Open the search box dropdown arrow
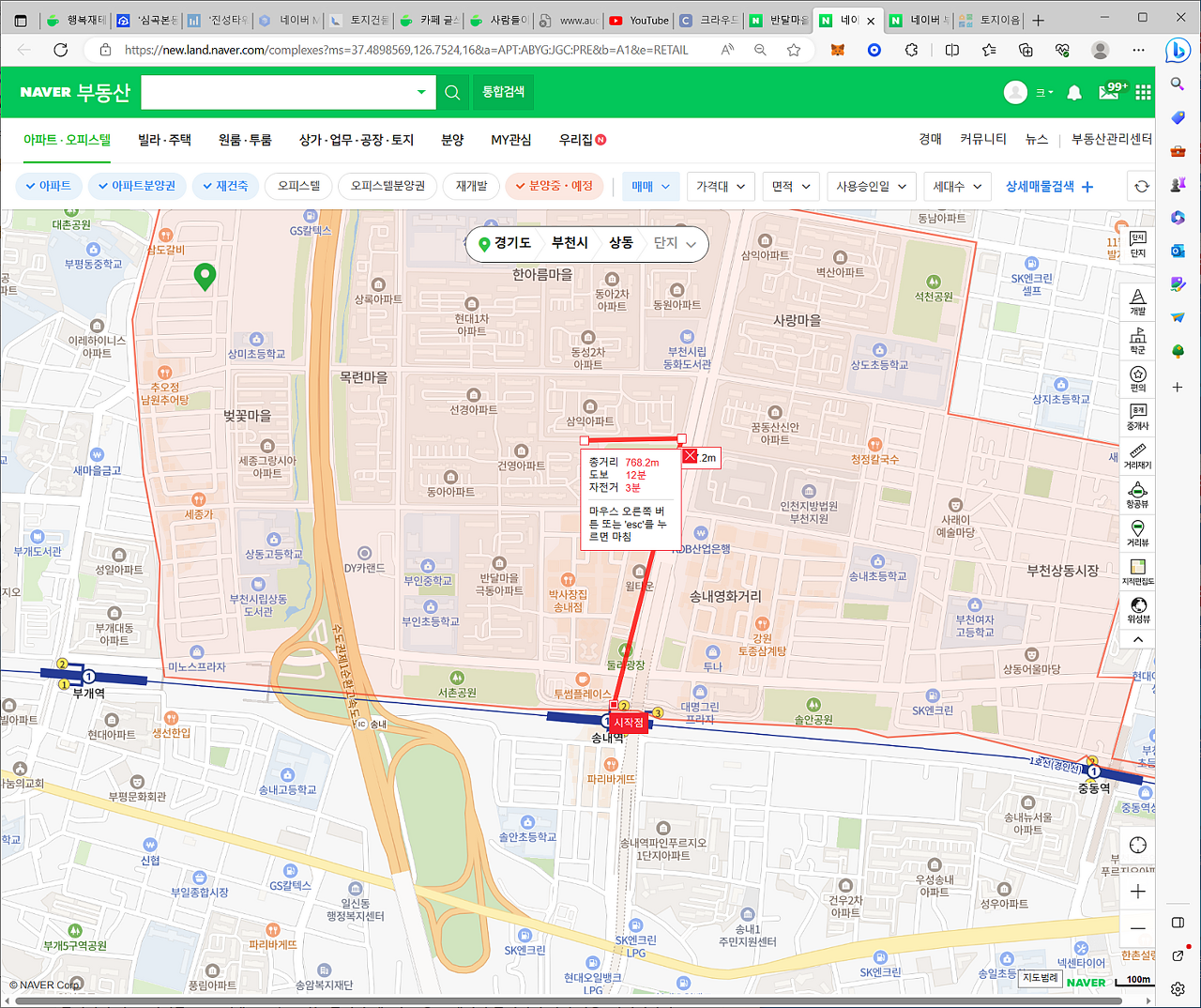Image resolution: width=1201 pixels, height=1008 pixels. click(x=421, y=92)
